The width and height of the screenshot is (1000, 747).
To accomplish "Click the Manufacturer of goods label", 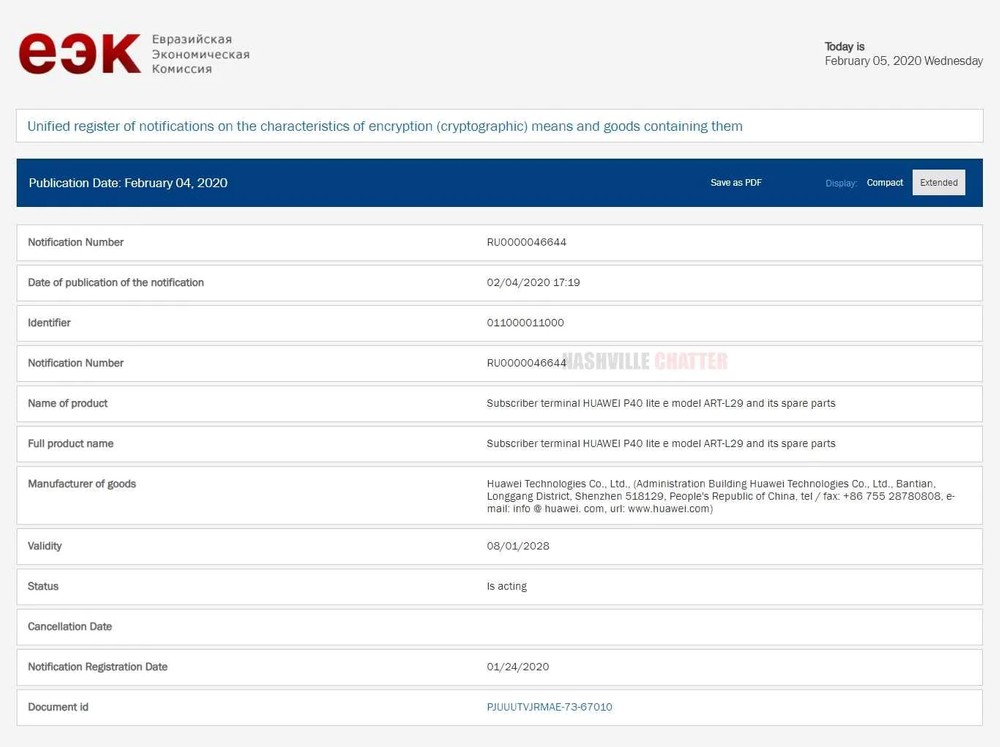I will pyautogui.click(x=82, y=484).
